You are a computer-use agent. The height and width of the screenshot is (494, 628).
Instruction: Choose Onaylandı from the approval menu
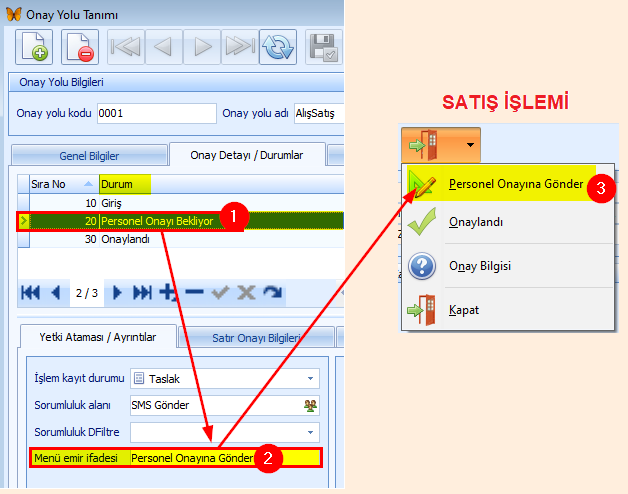(x=476, y=224)
